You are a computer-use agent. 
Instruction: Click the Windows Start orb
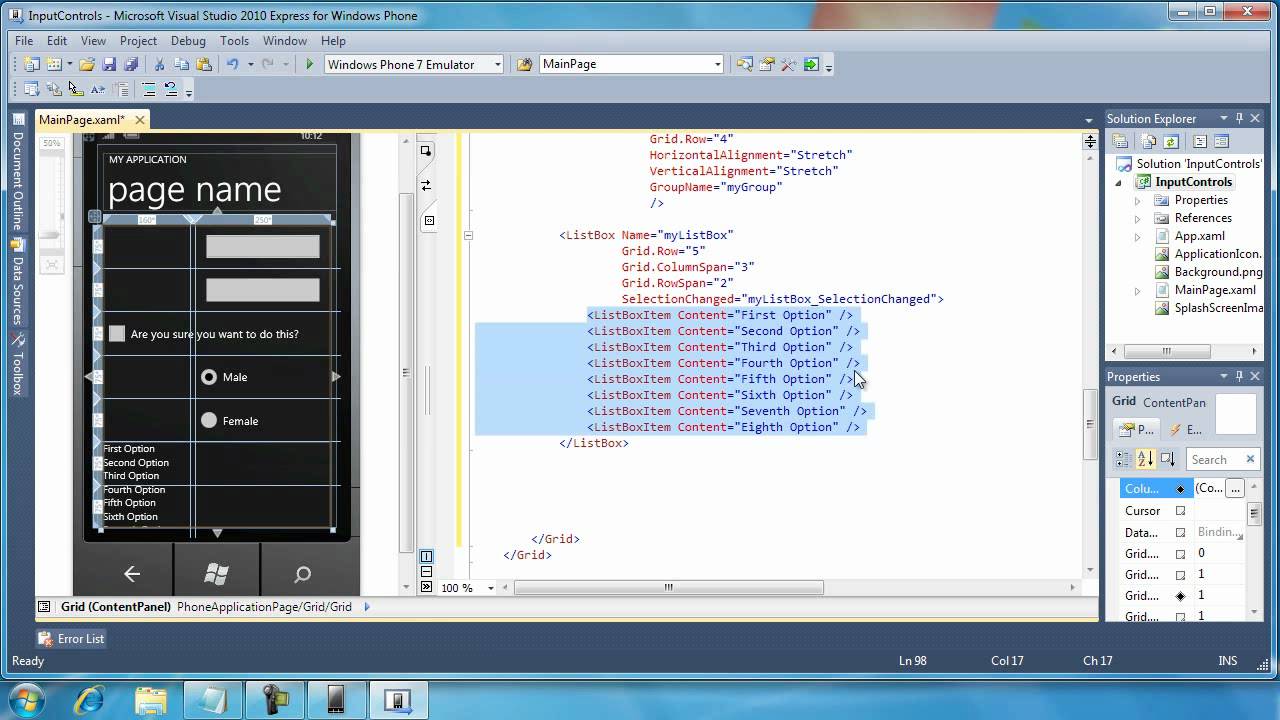pyautogui.click(x=27, y=699)
